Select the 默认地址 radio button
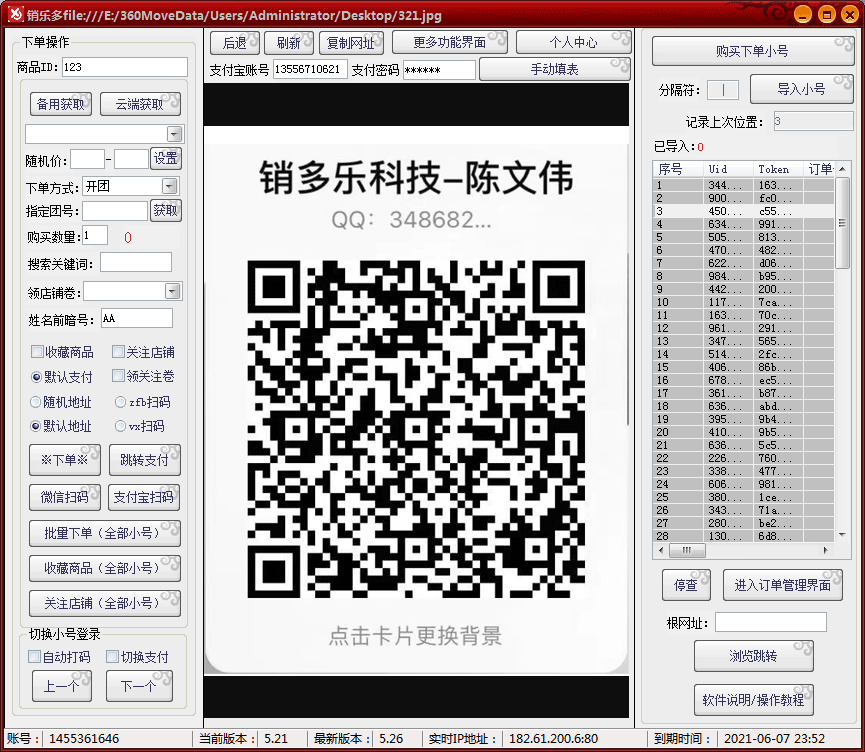Image resolution: width=865 pixels, height=752 pixels. [x=36, y=426]
